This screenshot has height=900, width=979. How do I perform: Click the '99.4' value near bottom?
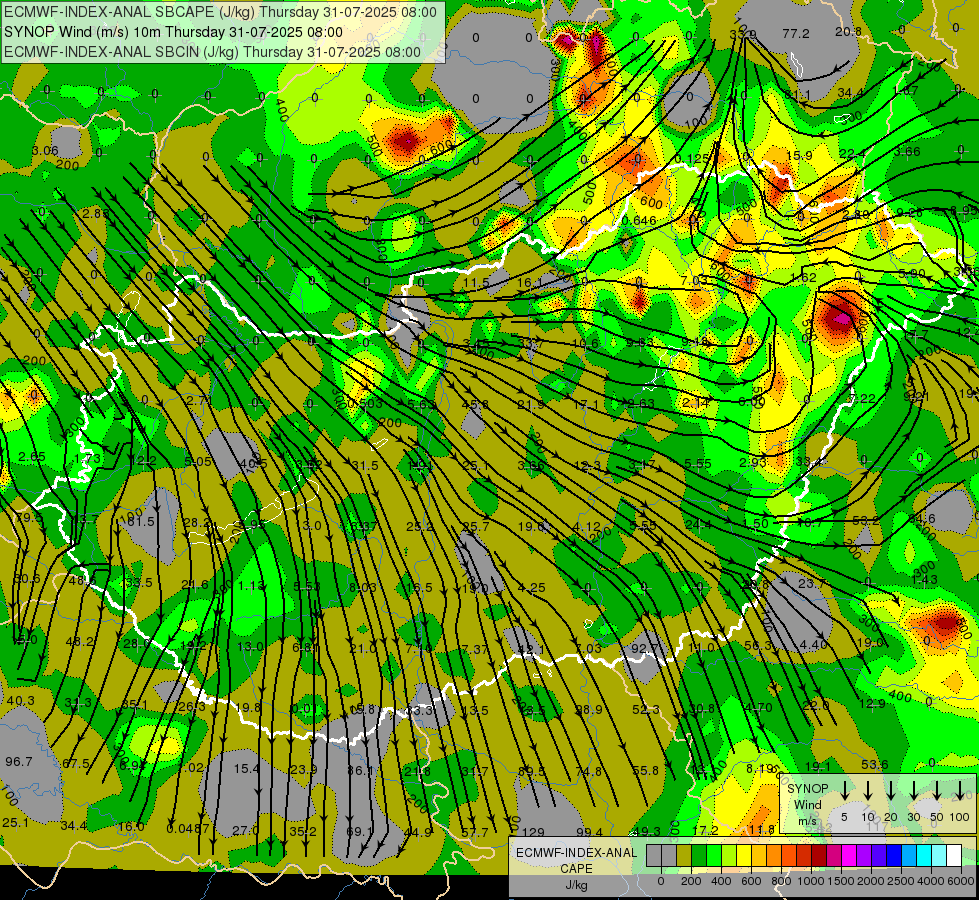589,832
